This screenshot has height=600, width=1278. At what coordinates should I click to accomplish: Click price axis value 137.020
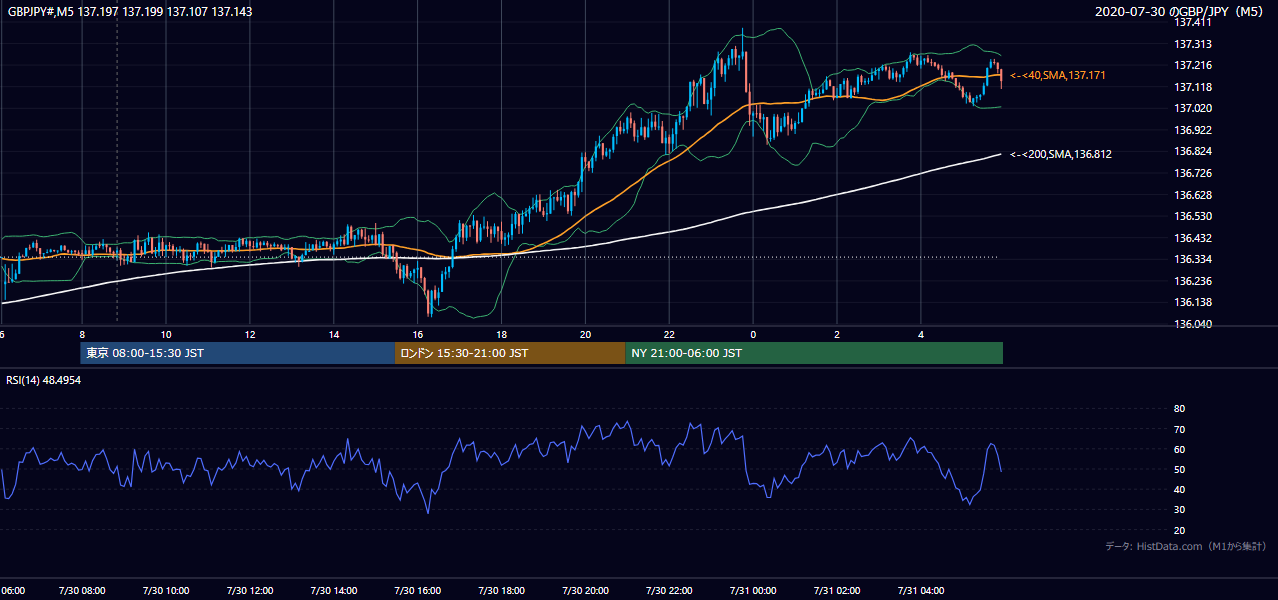click(1193, 108)
